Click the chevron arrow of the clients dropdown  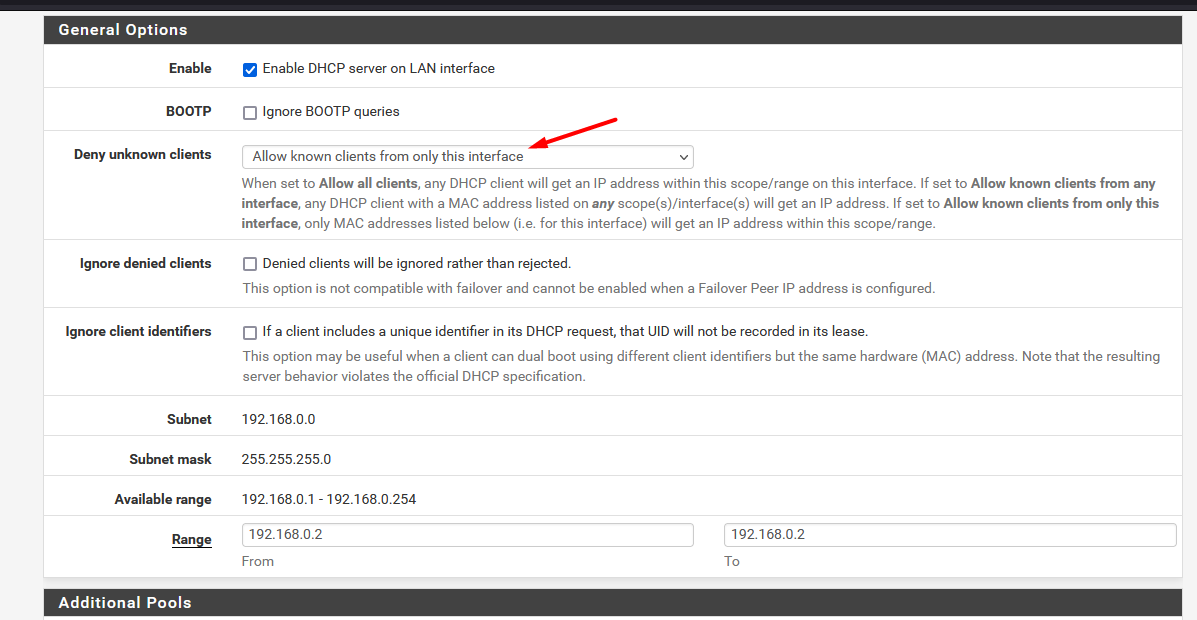pos(684,157)
